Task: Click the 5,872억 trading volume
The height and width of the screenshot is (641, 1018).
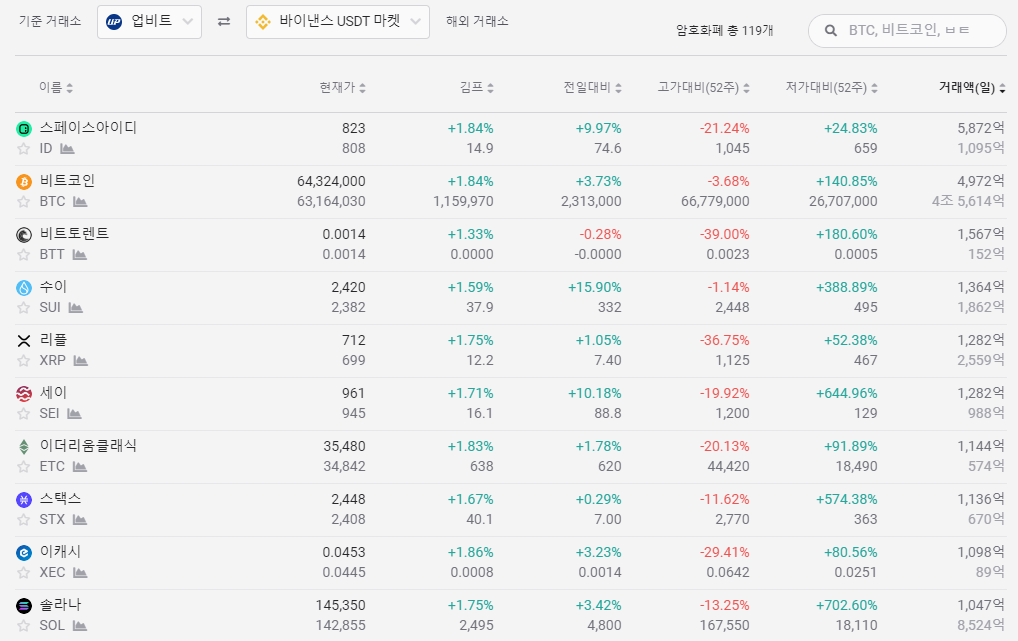Action: (x=981, y=128)
